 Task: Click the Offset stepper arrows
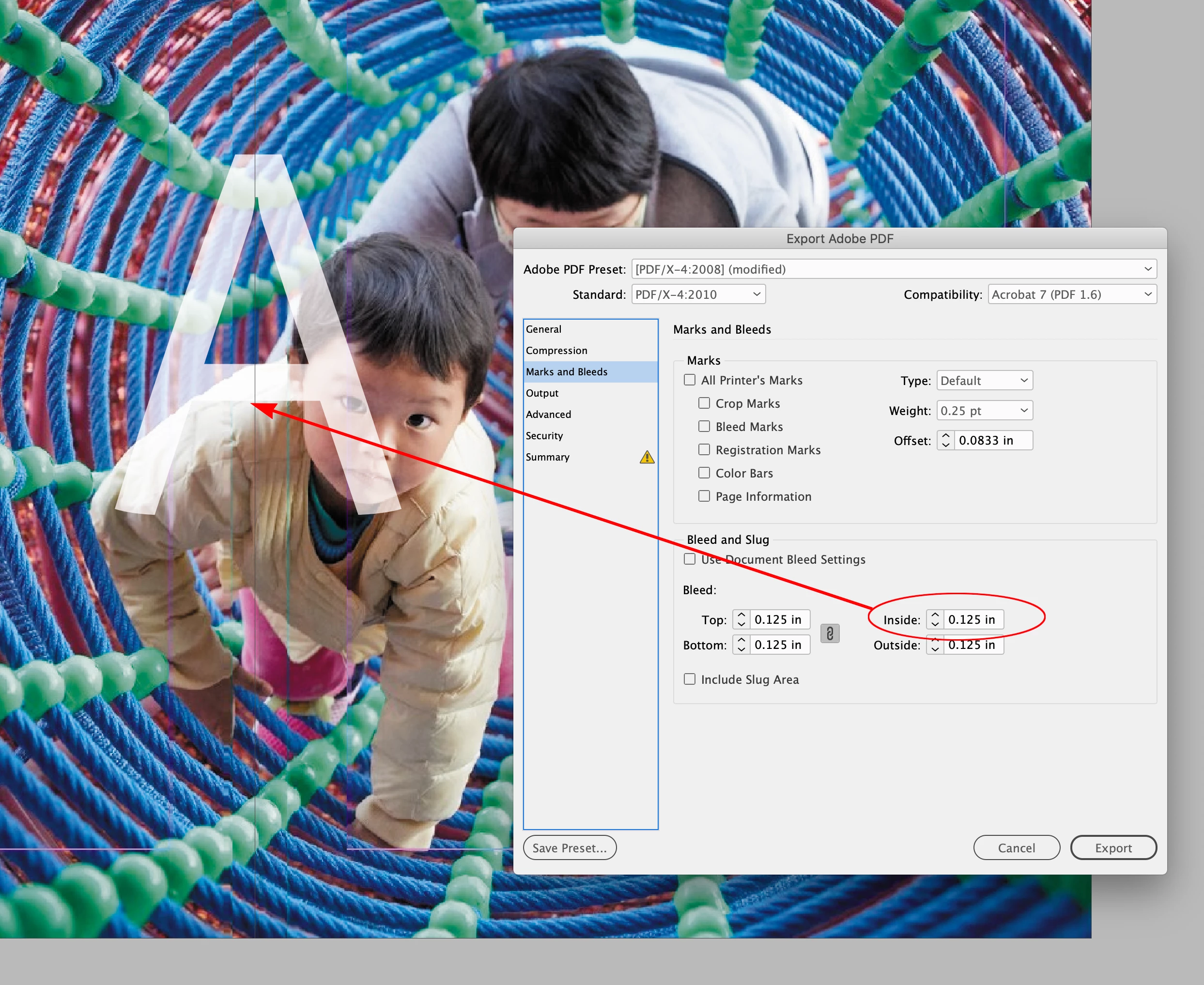(x=945, y=440)
